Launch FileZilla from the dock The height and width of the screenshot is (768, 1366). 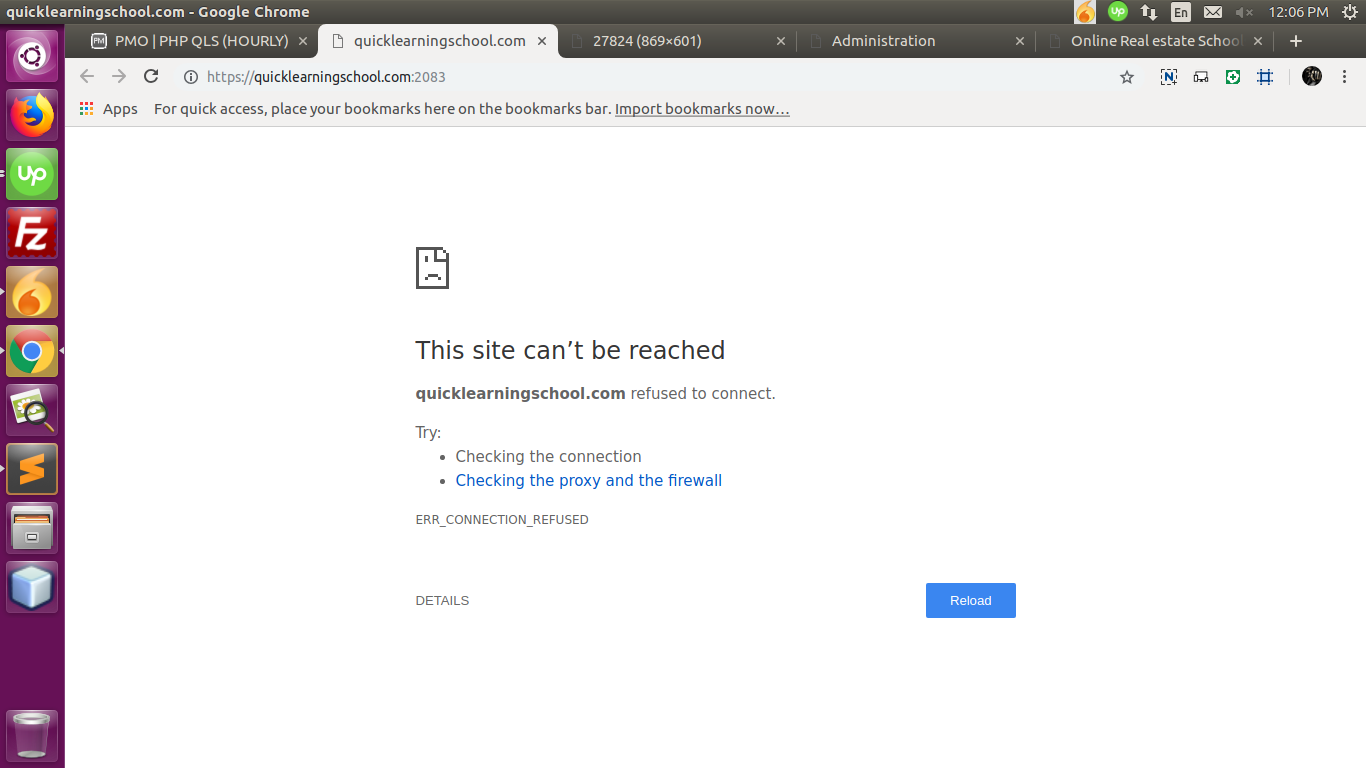(x=32, y=234)
